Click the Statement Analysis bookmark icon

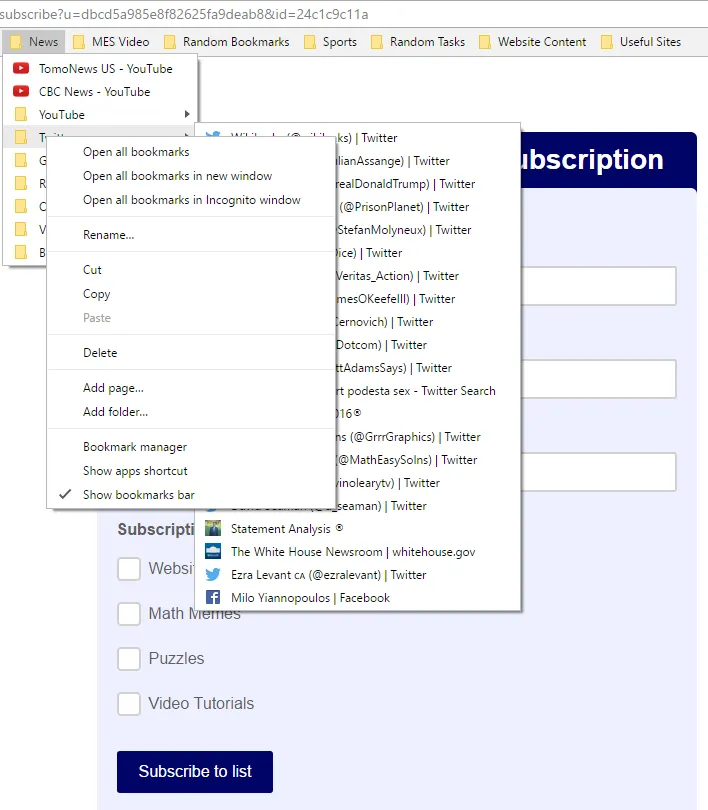[x=213, y=528]
